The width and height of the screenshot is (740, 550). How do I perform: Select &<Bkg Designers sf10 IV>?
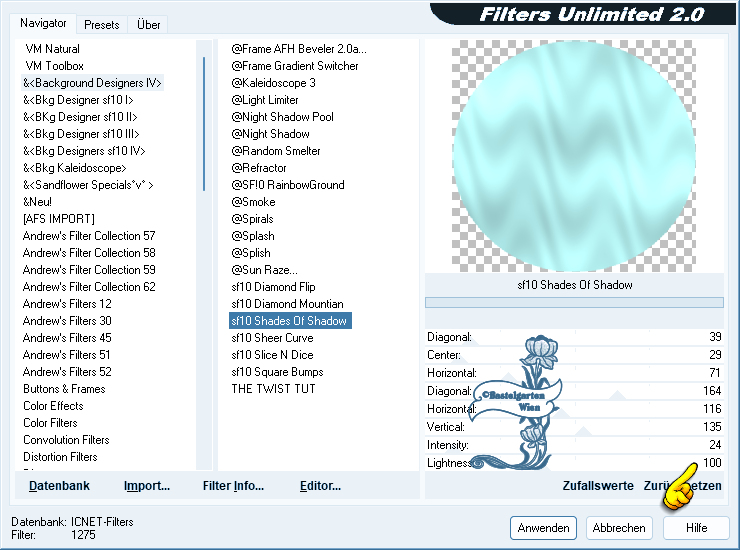[x=84, y=151]
